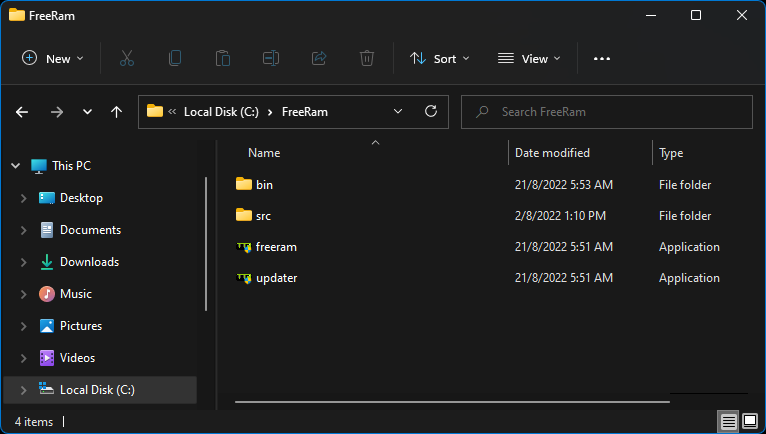Click the 4 items status text
The height and width of the screenshot is (434, 766).
pos(34,422)
